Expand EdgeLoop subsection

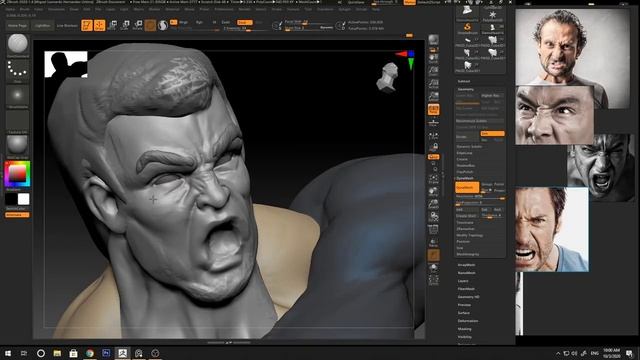pos(464,153)
